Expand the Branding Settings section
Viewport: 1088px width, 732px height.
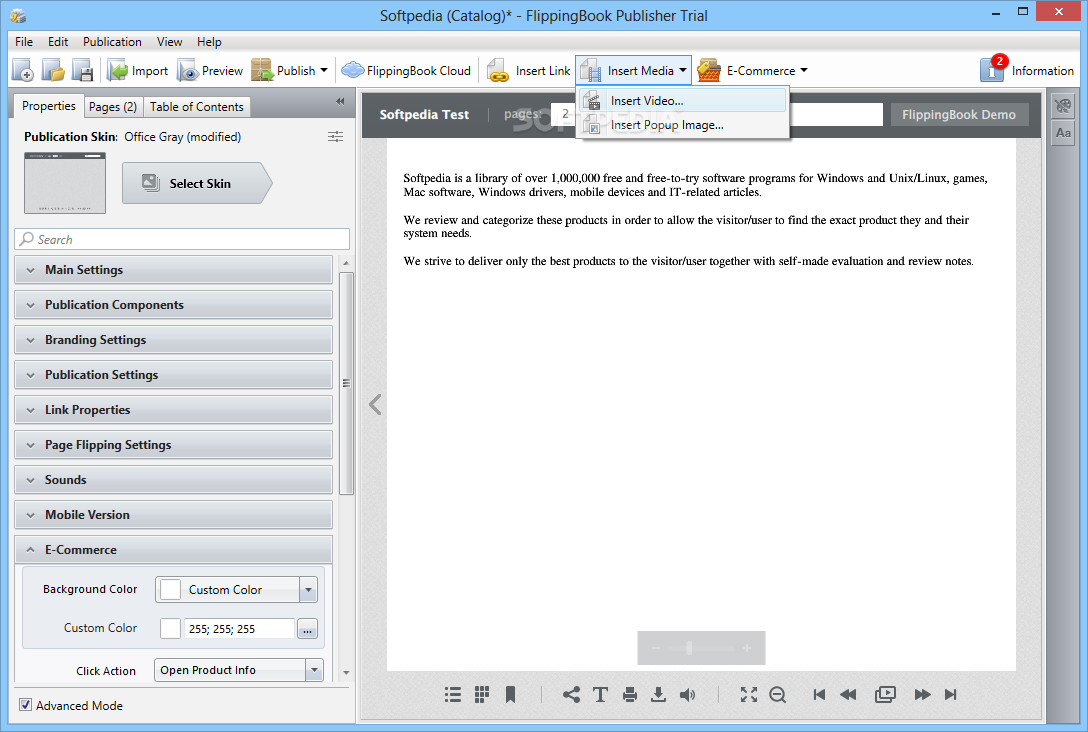tap(173, 340)
